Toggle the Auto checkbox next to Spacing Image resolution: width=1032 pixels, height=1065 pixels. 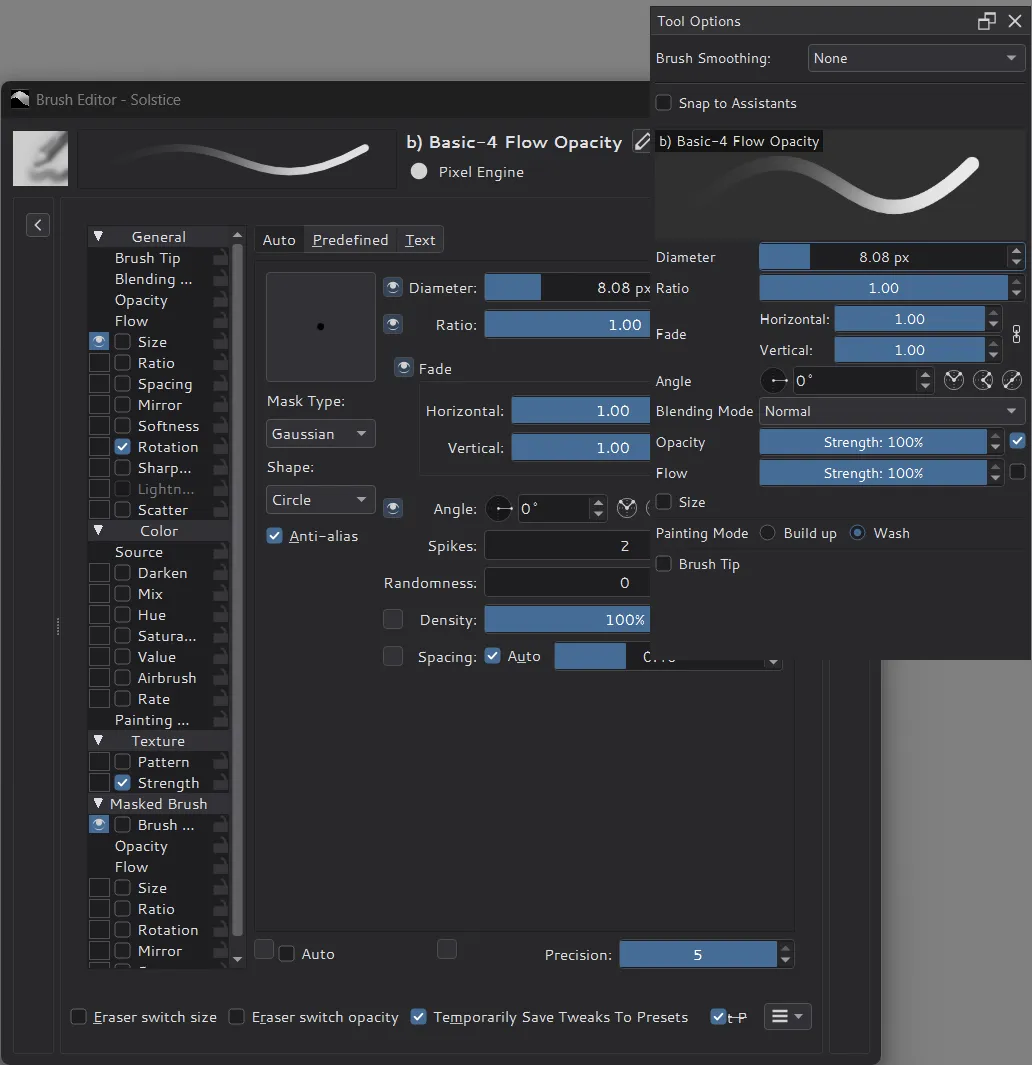click(x=493, y=656)
